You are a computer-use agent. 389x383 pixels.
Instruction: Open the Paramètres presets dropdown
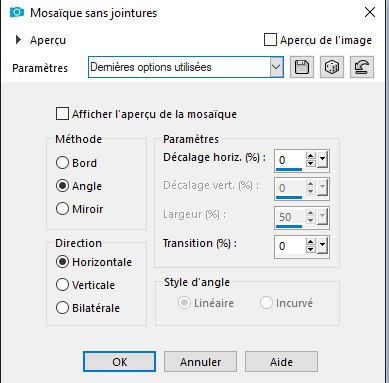186,67
